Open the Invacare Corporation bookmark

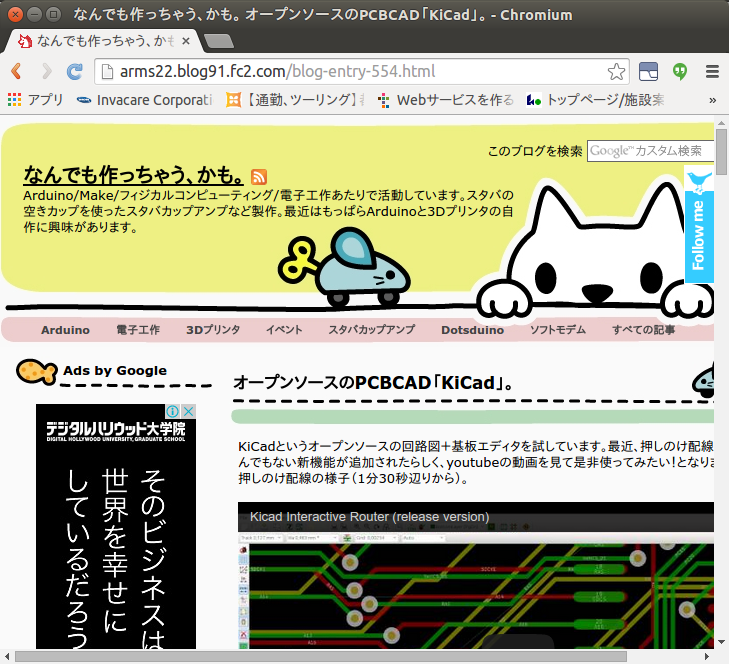144,100
